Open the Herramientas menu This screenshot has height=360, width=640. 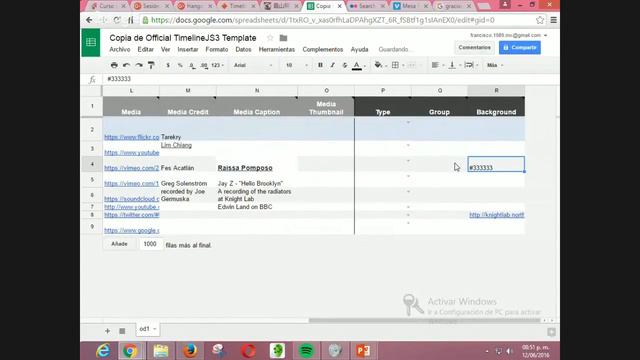(x=276, y=49)
